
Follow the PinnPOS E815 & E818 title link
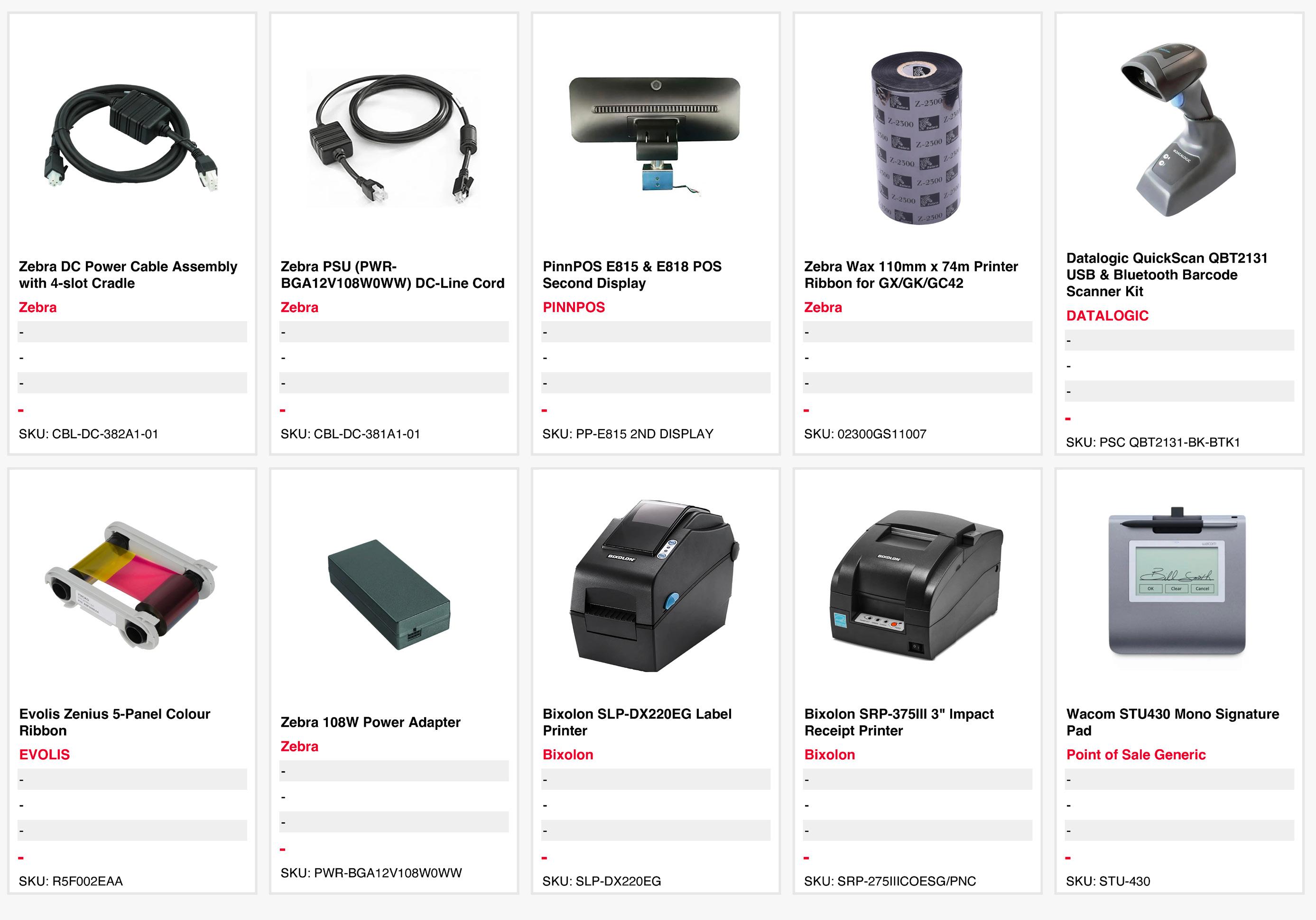coord(631,275)
